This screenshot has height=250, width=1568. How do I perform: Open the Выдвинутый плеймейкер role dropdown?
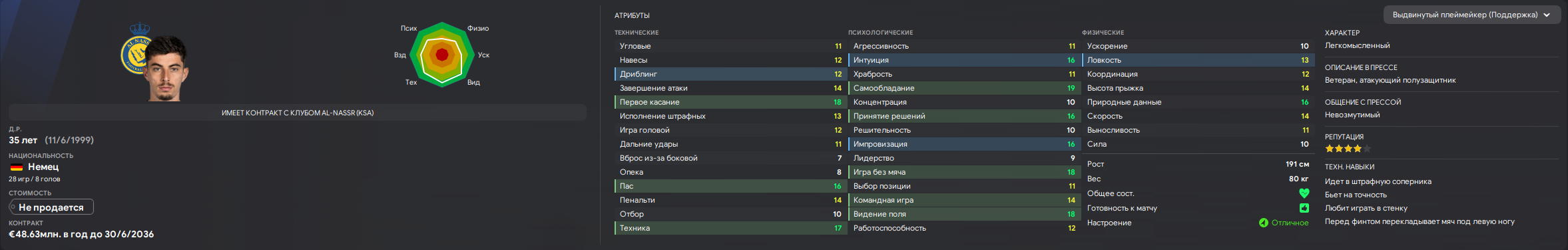pos(1471,15)
